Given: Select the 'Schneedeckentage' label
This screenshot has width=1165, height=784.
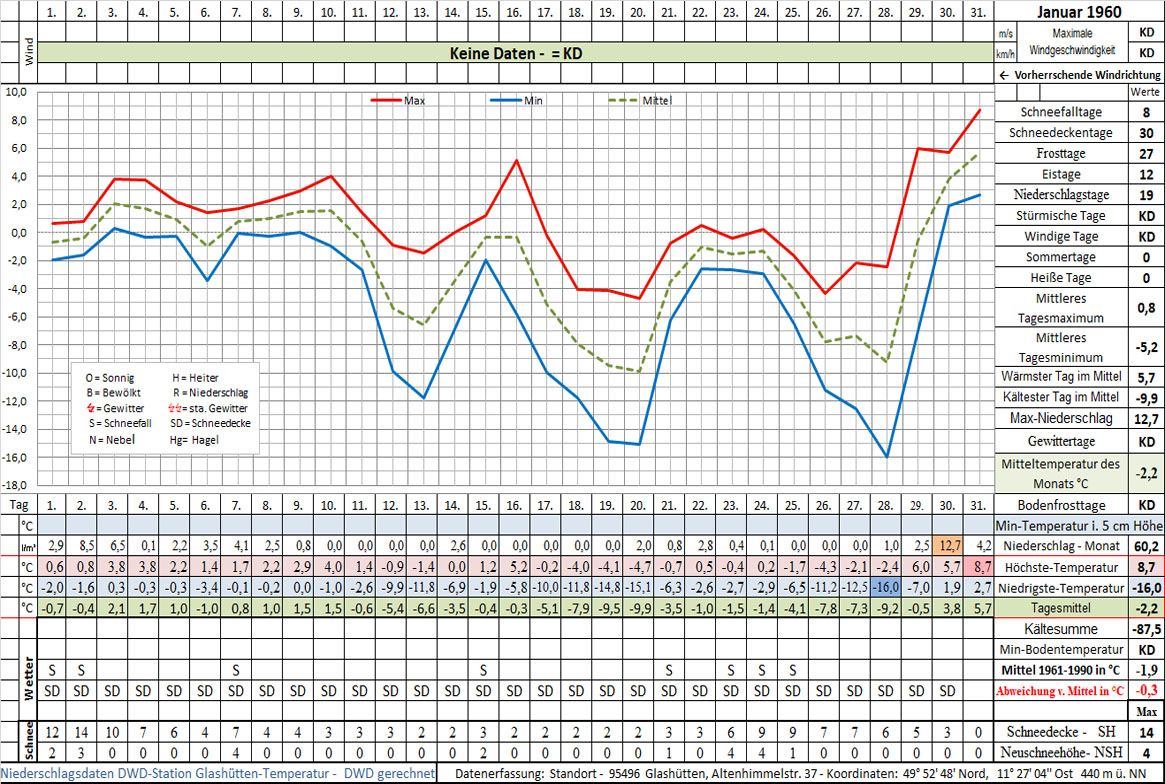Looking at the screenshot, I should pos(1061,133).
